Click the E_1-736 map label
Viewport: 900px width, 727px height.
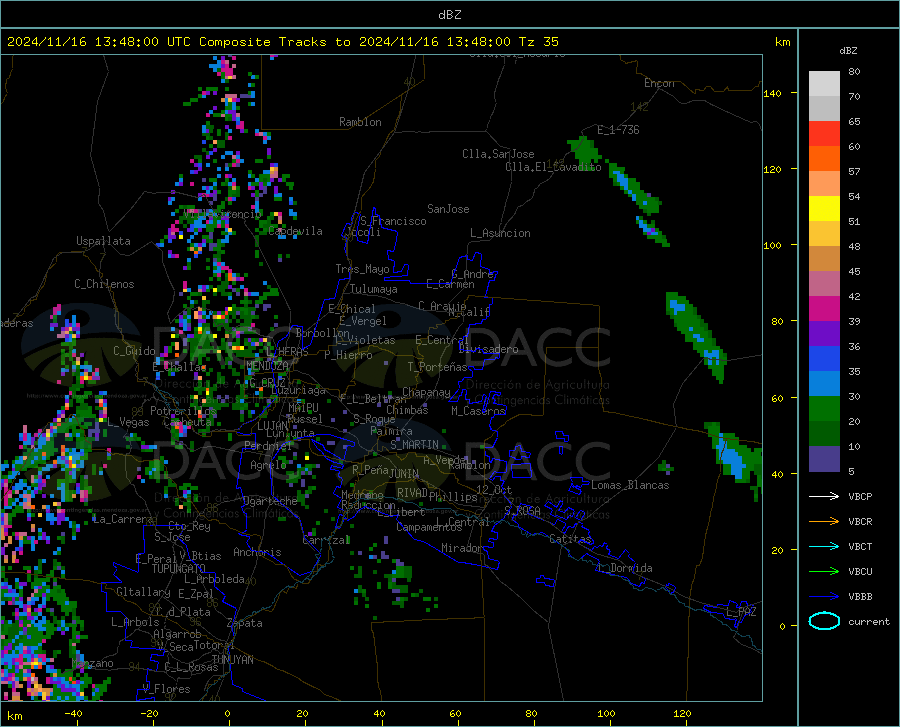click(618, 130)
